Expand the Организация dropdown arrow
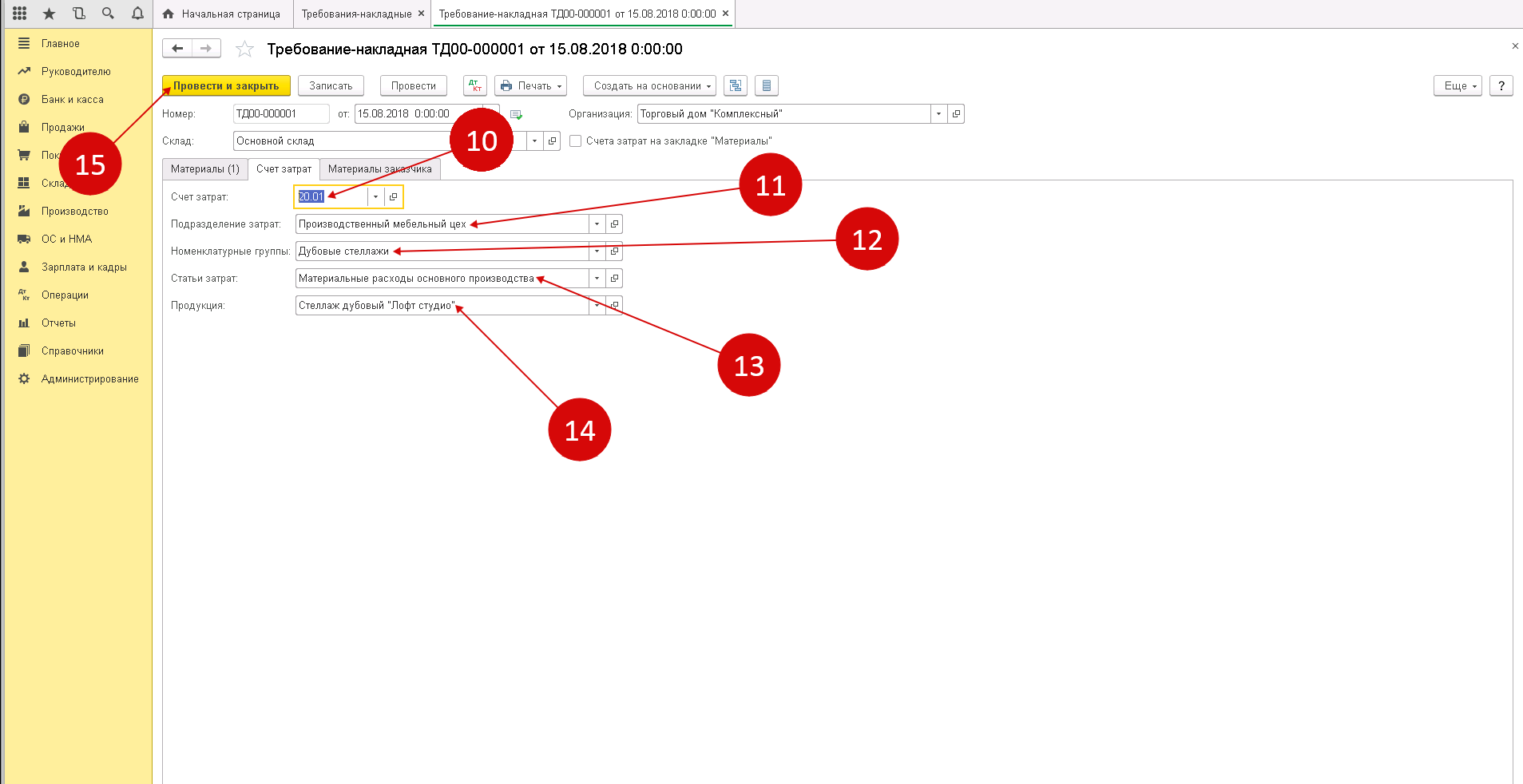This screenshot has width=1523, height=784. coord(938,114)
